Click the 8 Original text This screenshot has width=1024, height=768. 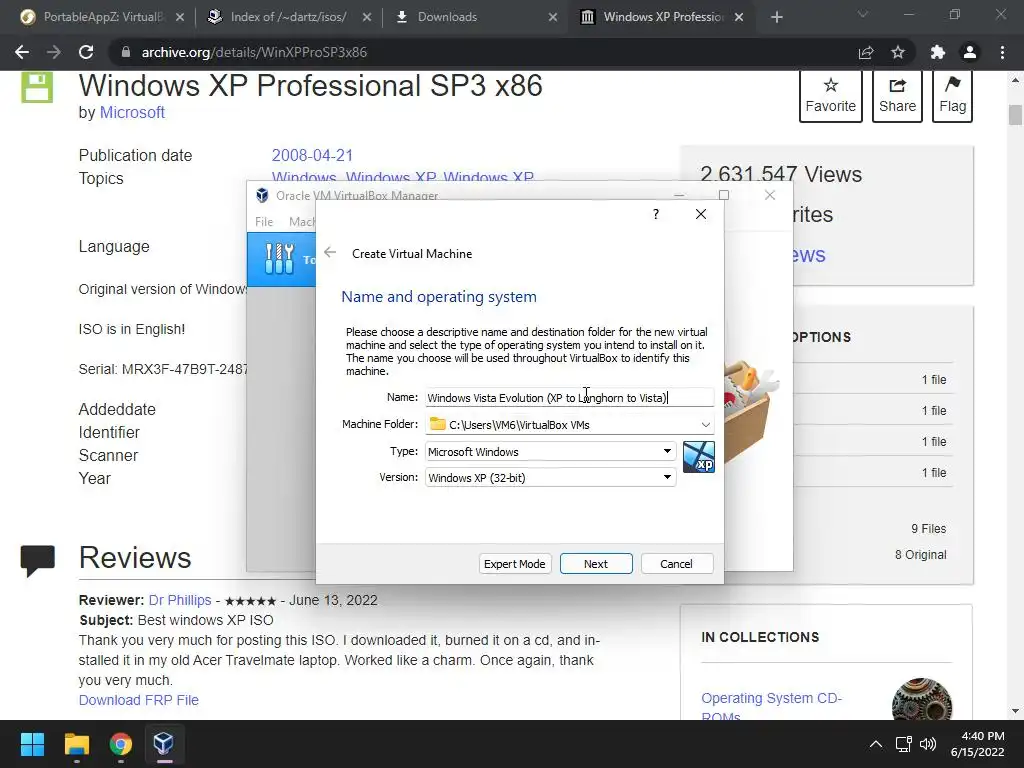[x=921, y=554]
